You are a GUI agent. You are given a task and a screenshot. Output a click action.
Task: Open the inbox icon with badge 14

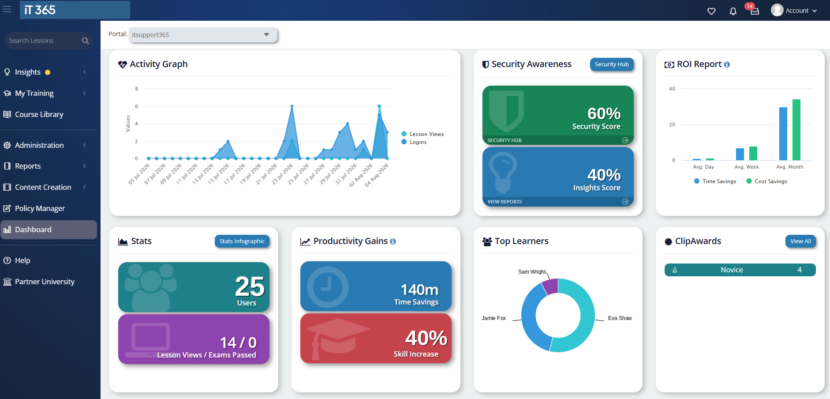tap(754, 11)
